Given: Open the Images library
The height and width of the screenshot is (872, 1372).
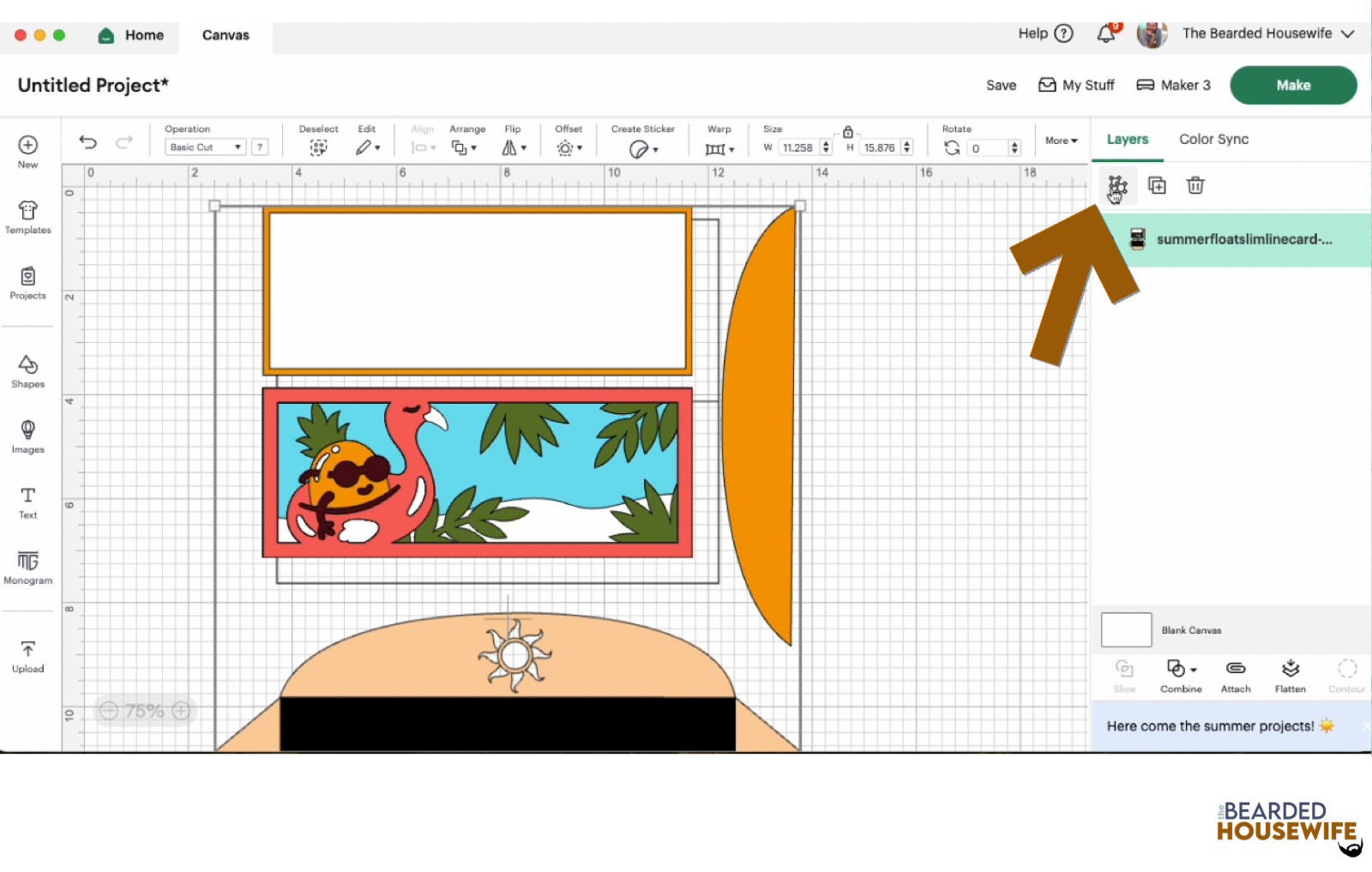Looking at the screenshot, I should (27, 436).
